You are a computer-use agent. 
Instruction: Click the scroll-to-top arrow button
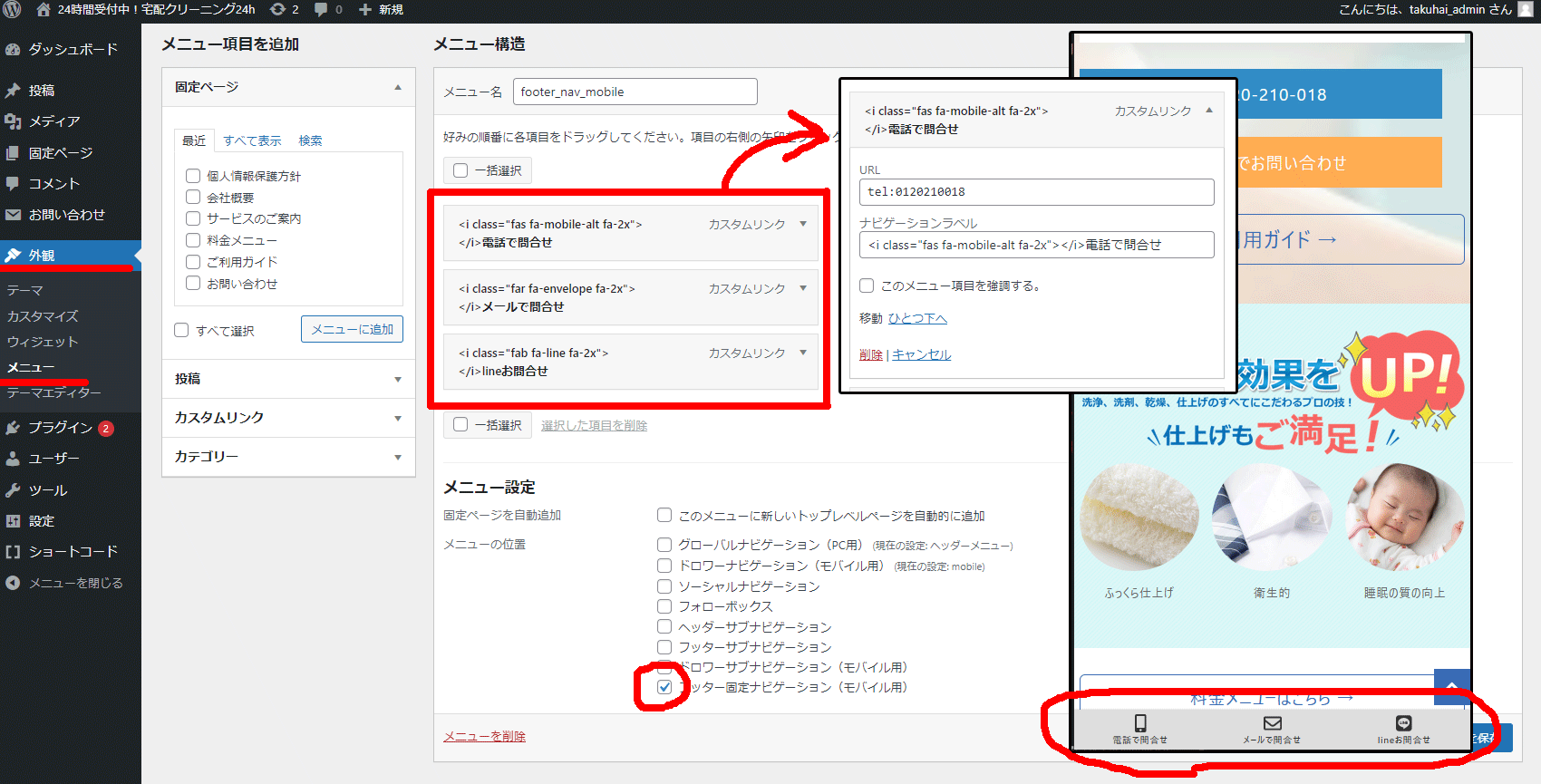1451,686
